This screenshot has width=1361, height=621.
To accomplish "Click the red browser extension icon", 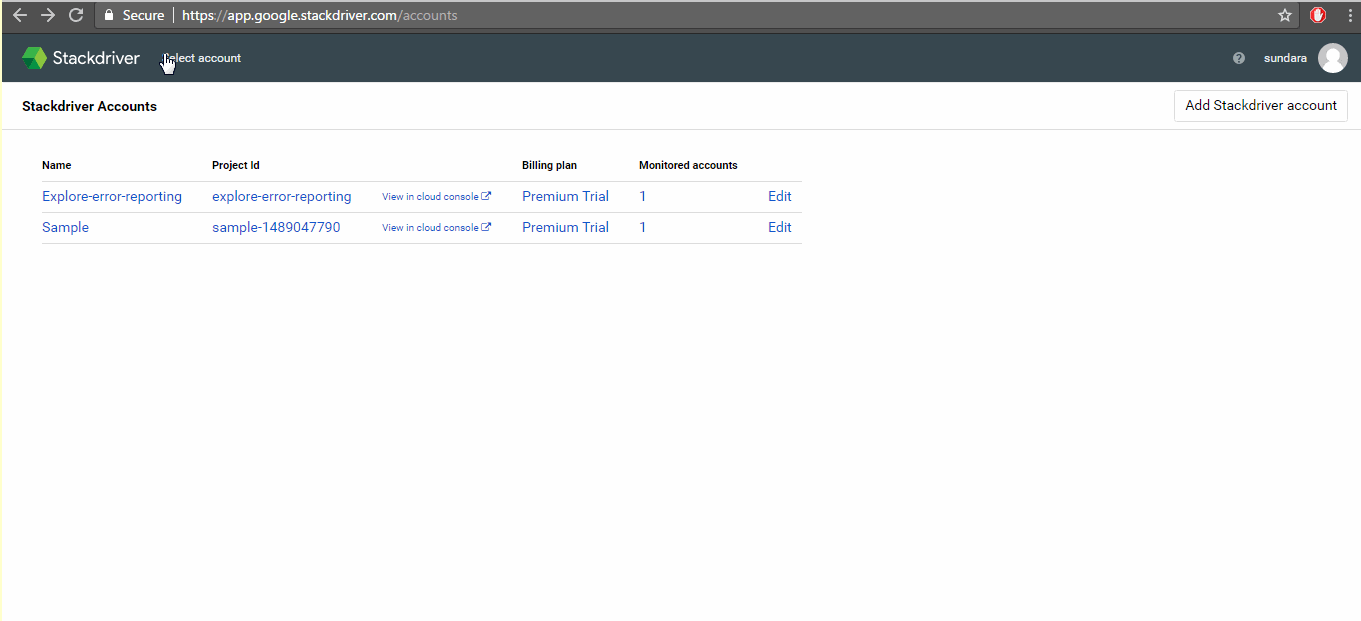I will pos(1318,15).
